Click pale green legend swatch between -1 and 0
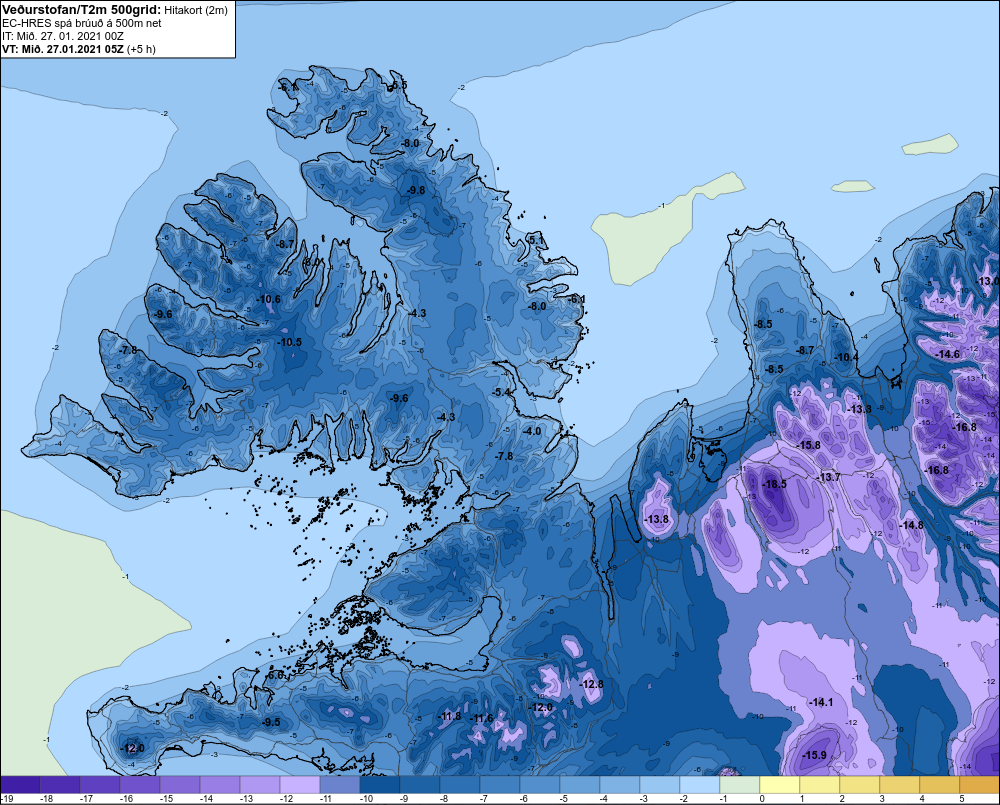1000x805 pixels. click(x=739, y=785)
